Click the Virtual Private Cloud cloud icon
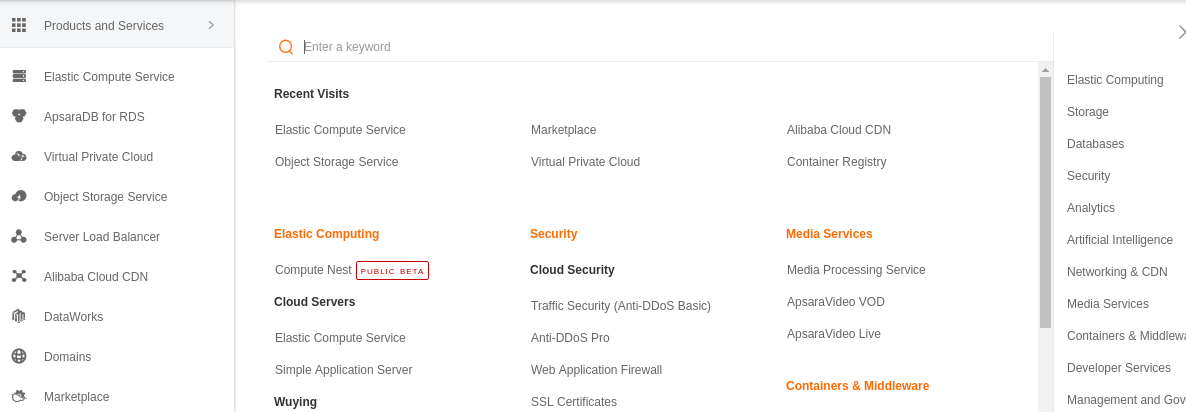 pyautogui.click(x=19, y=156)
